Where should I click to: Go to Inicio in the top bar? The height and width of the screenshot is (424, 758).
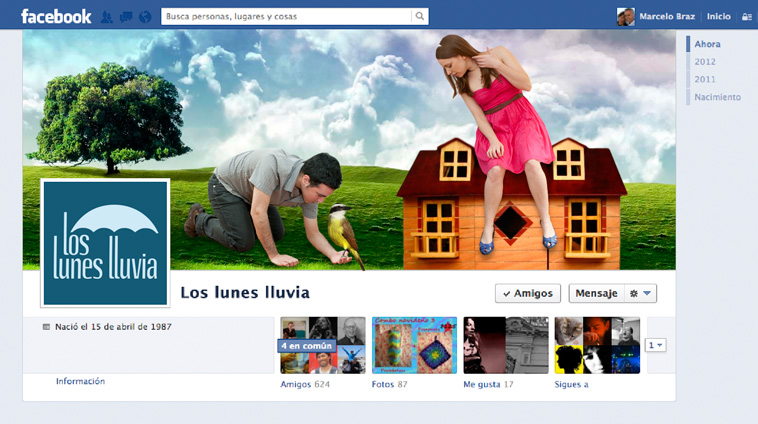point(718,16)
